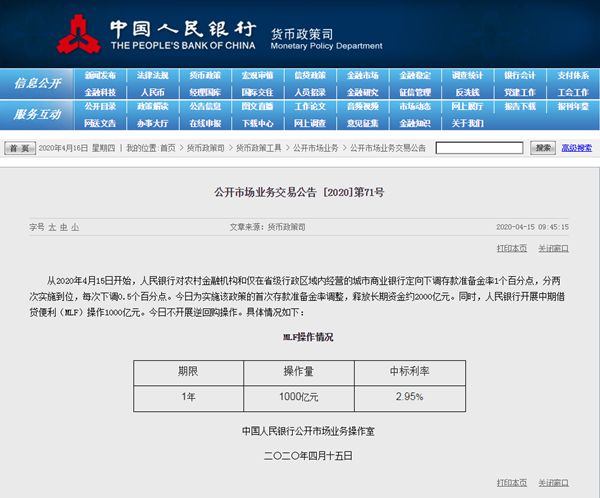Select the 金融稳定 menu item
600x498 pixels.
415,75
